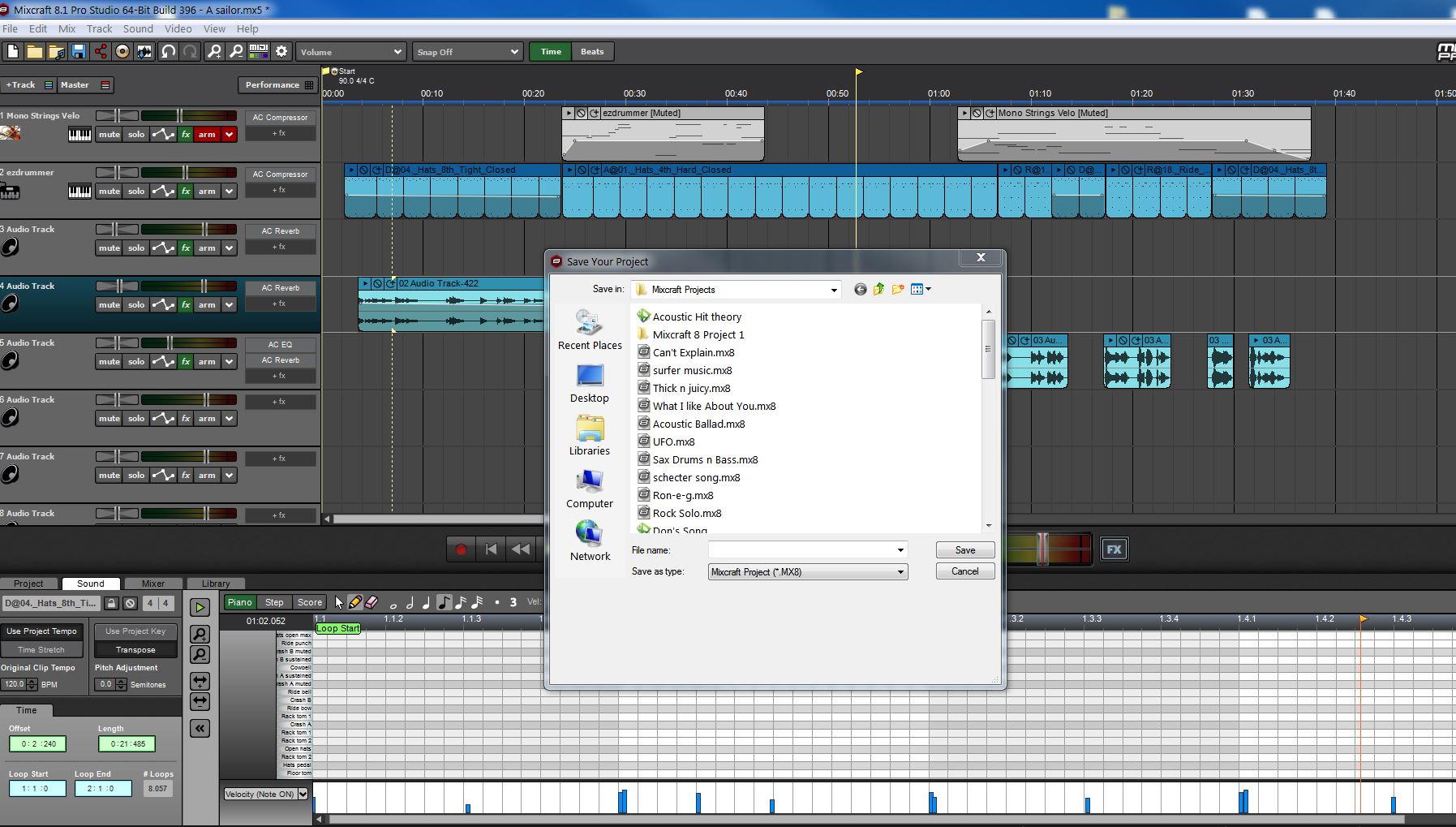
Task: Open the View Menu dropdown in the Save dialog
Action: pos(921,289)
